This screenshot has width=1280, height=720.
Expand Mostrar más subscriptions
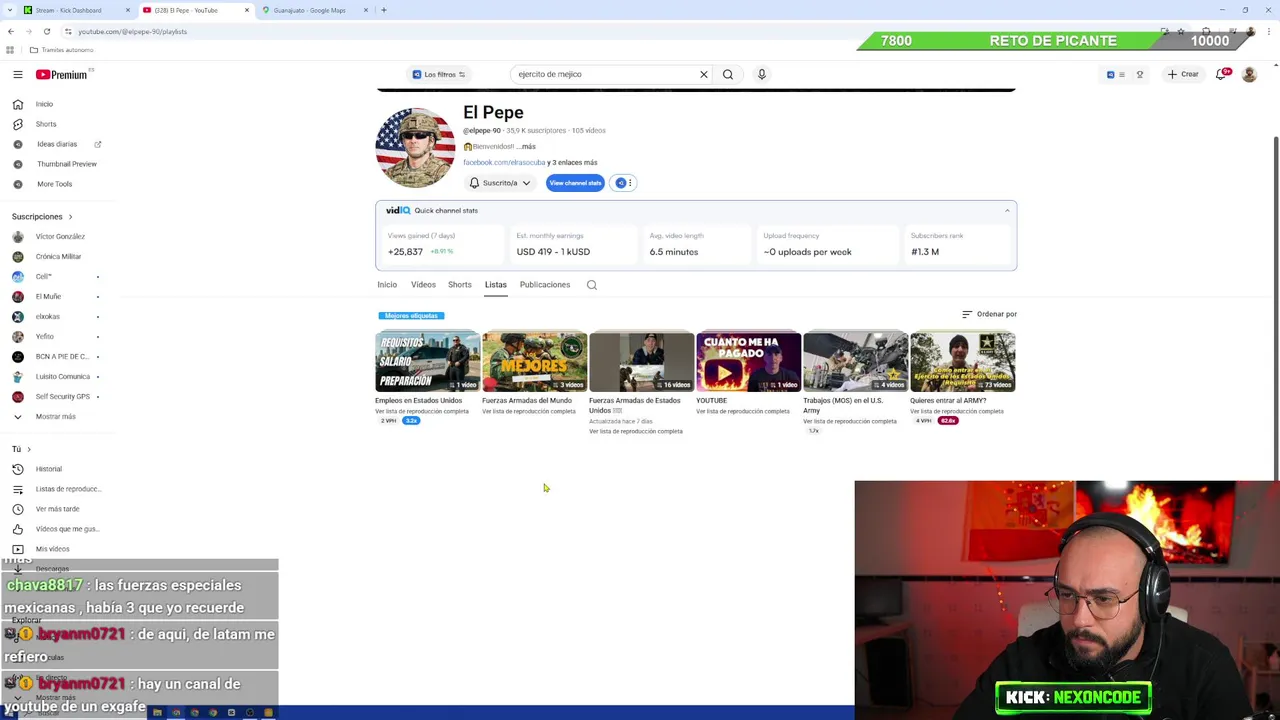point(55,417)
